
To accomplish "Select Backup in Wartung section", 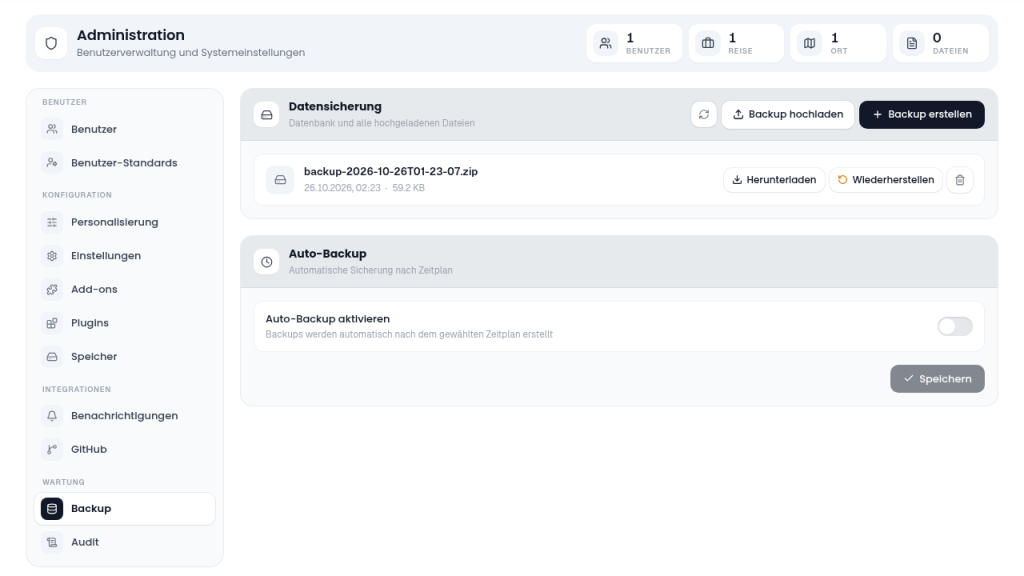I will tap(125, 509).
